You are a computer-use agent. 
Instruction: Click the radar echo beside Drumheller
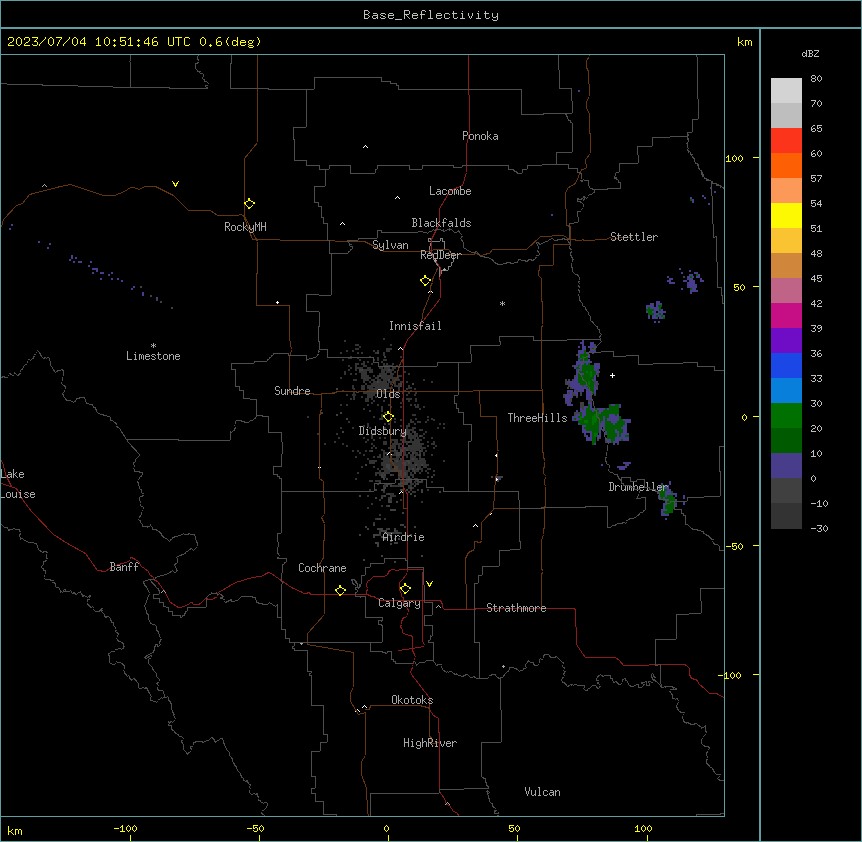tap(668, 501)
